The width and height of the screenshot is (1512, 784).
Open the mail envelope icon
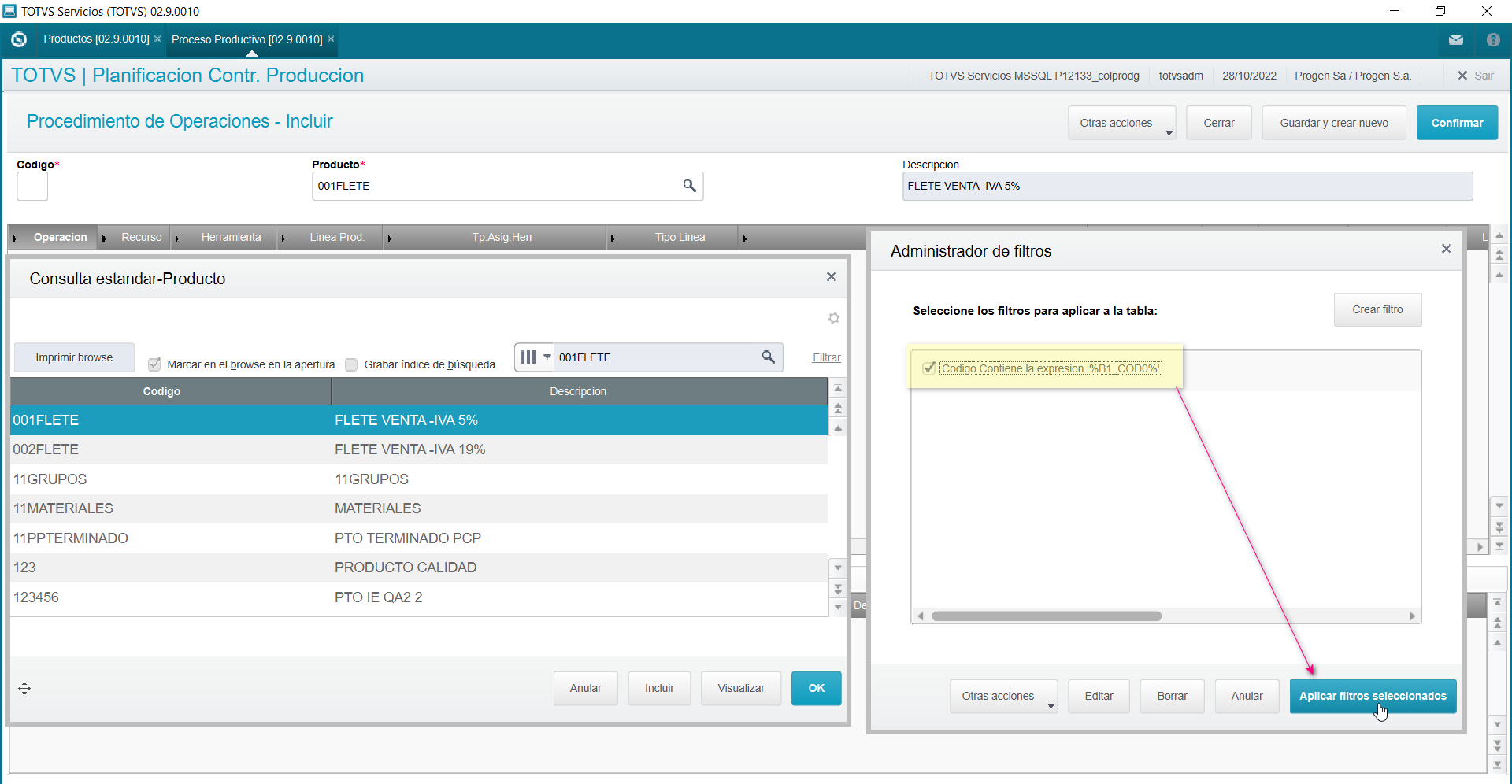pyautogui.click(x=1455, y=39)
